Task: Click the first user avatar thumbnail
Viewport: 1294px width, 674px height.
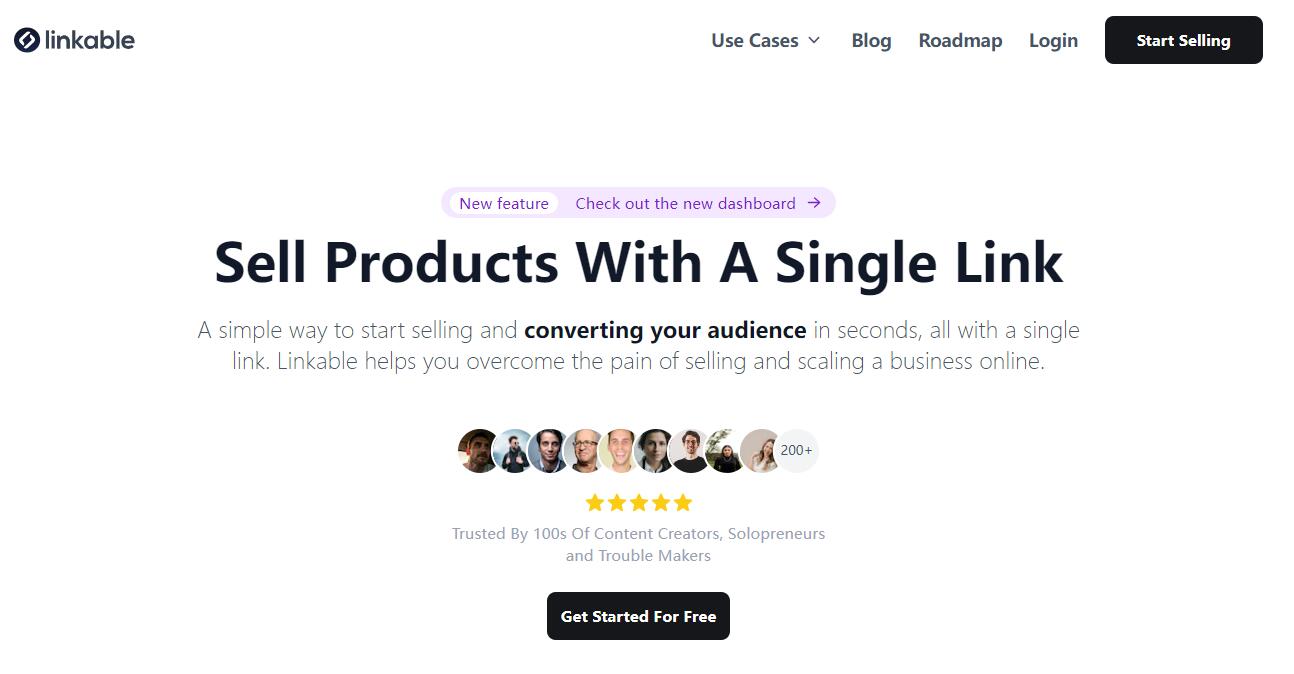Action: point(479,450)
